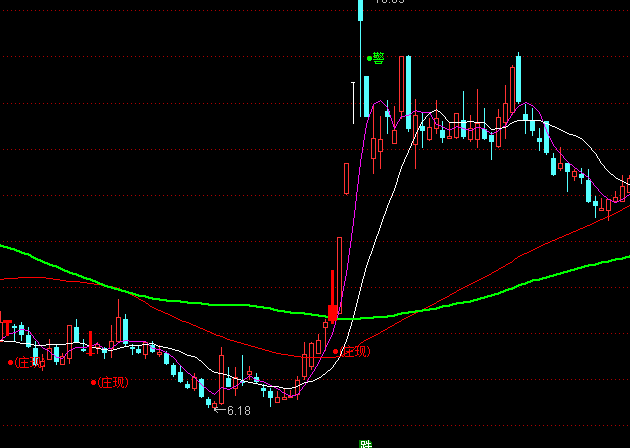The width and height of the screenshot is (630, 448).
Task: Click the cyan candle at the second peak
Action: pyautogui.click(x=518, y=82)
